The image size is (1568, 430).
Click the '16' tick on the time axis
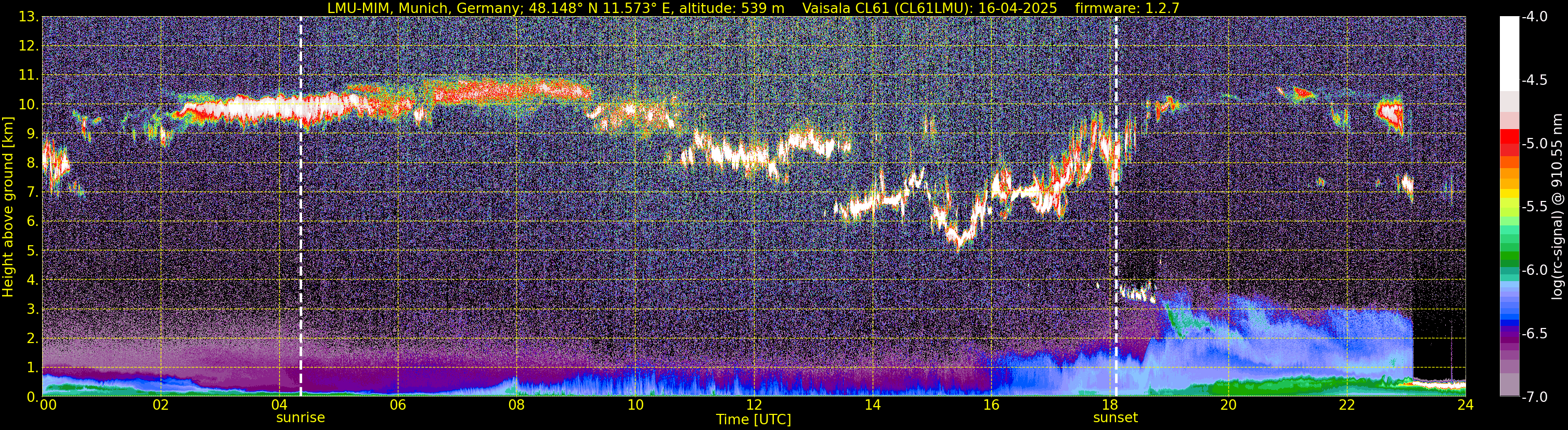coord(991,405)
